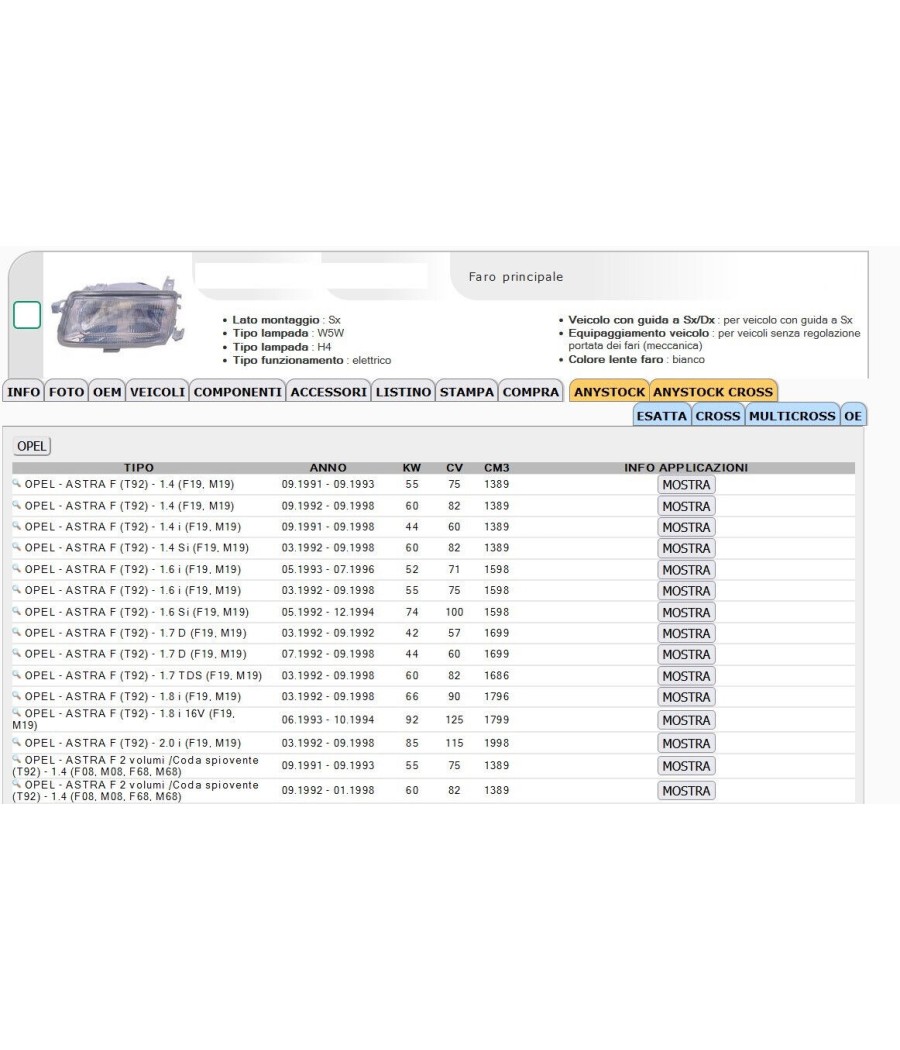Select row text 'OPEL - ASTRA F (T92) - 2.0 i (F19, M19)'

coord(133,743)
